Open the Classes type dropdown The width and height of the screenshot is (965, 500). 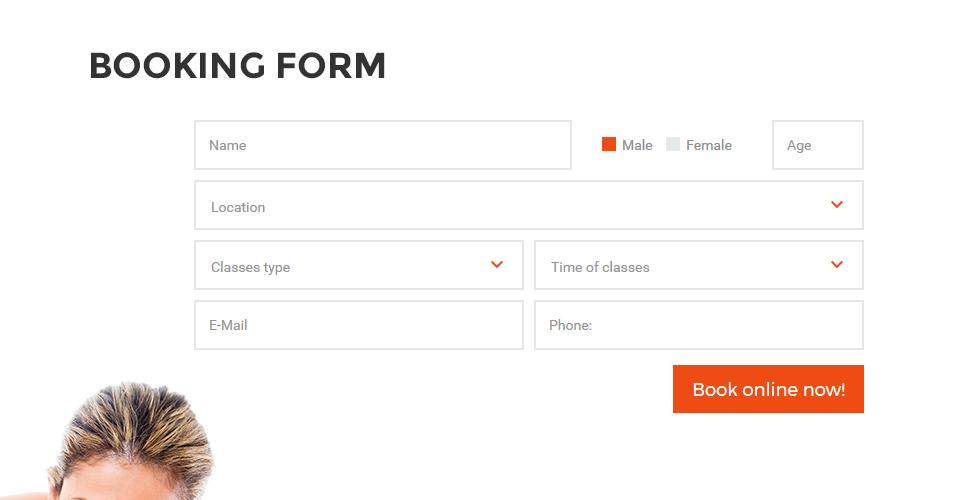click(359, 265)
